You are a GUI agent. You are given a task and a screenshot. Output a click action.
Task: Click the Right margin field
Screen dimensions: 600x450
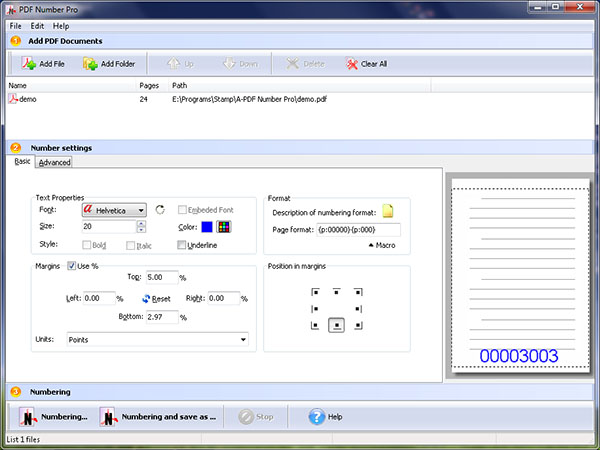click(224, 298)
